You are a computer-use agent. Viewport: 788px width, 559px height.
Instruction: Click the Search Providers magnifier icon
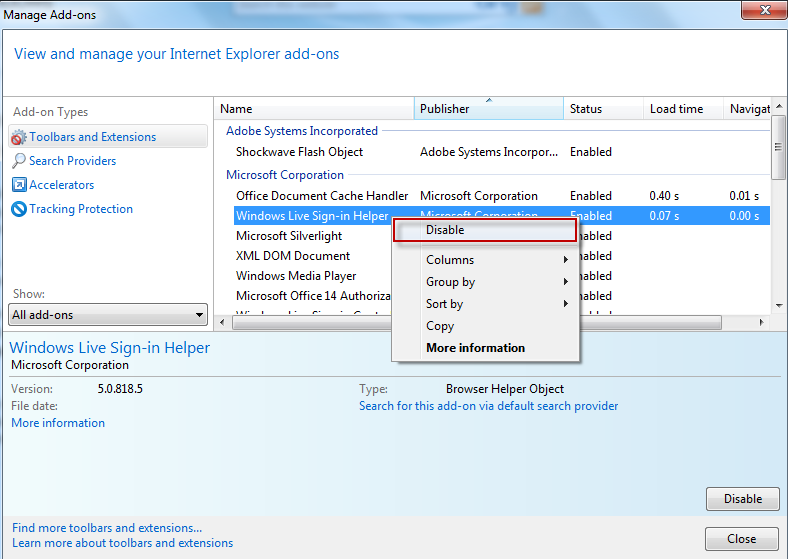coord(19,161)
